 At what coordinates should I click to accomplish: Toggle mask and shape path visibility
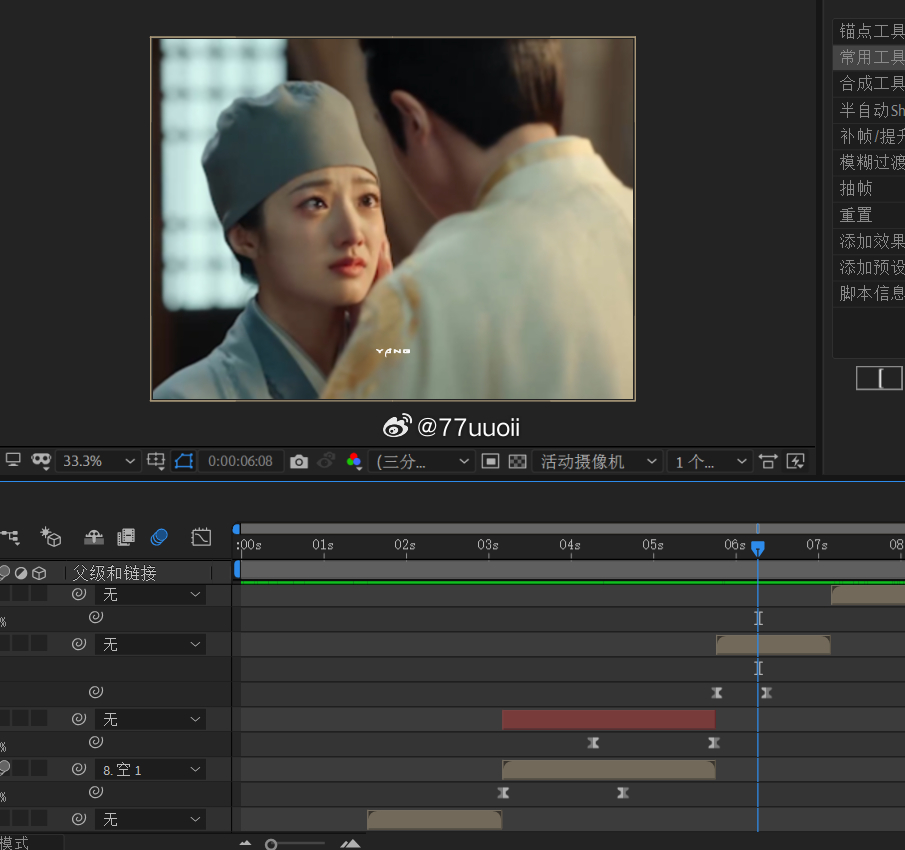coord(184,461)
